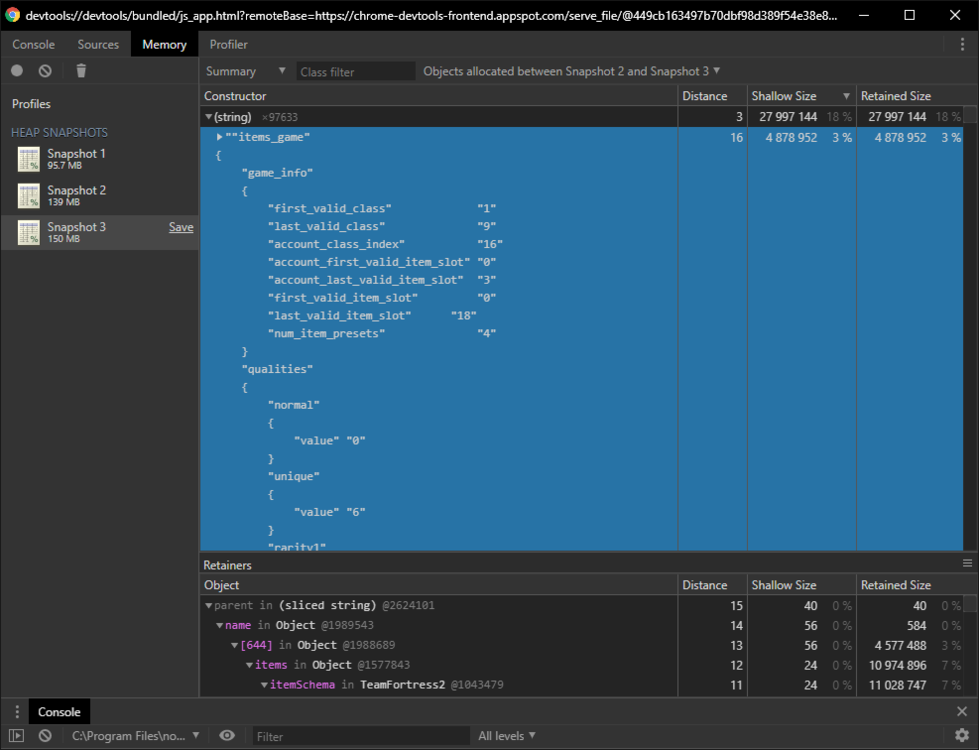The height and width of the screenshot is (750, 979).
Task: Click the console drawer menu dots
Action: coord(17,712)
